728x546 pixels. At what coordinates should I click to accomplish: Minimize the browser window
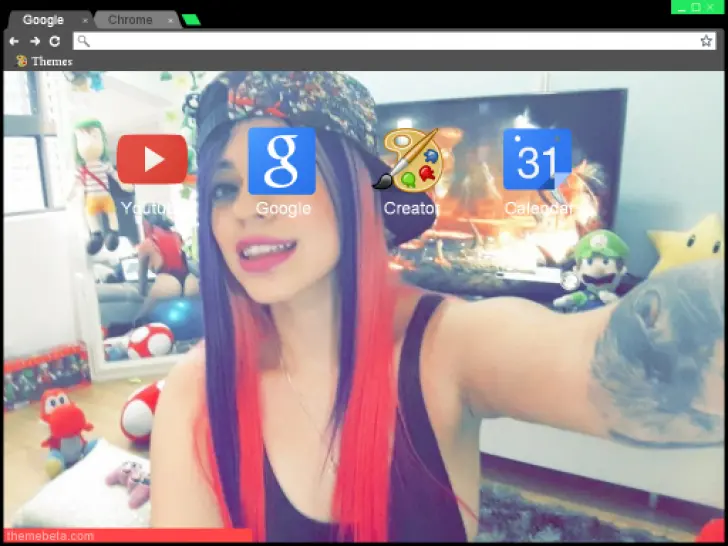681,7
